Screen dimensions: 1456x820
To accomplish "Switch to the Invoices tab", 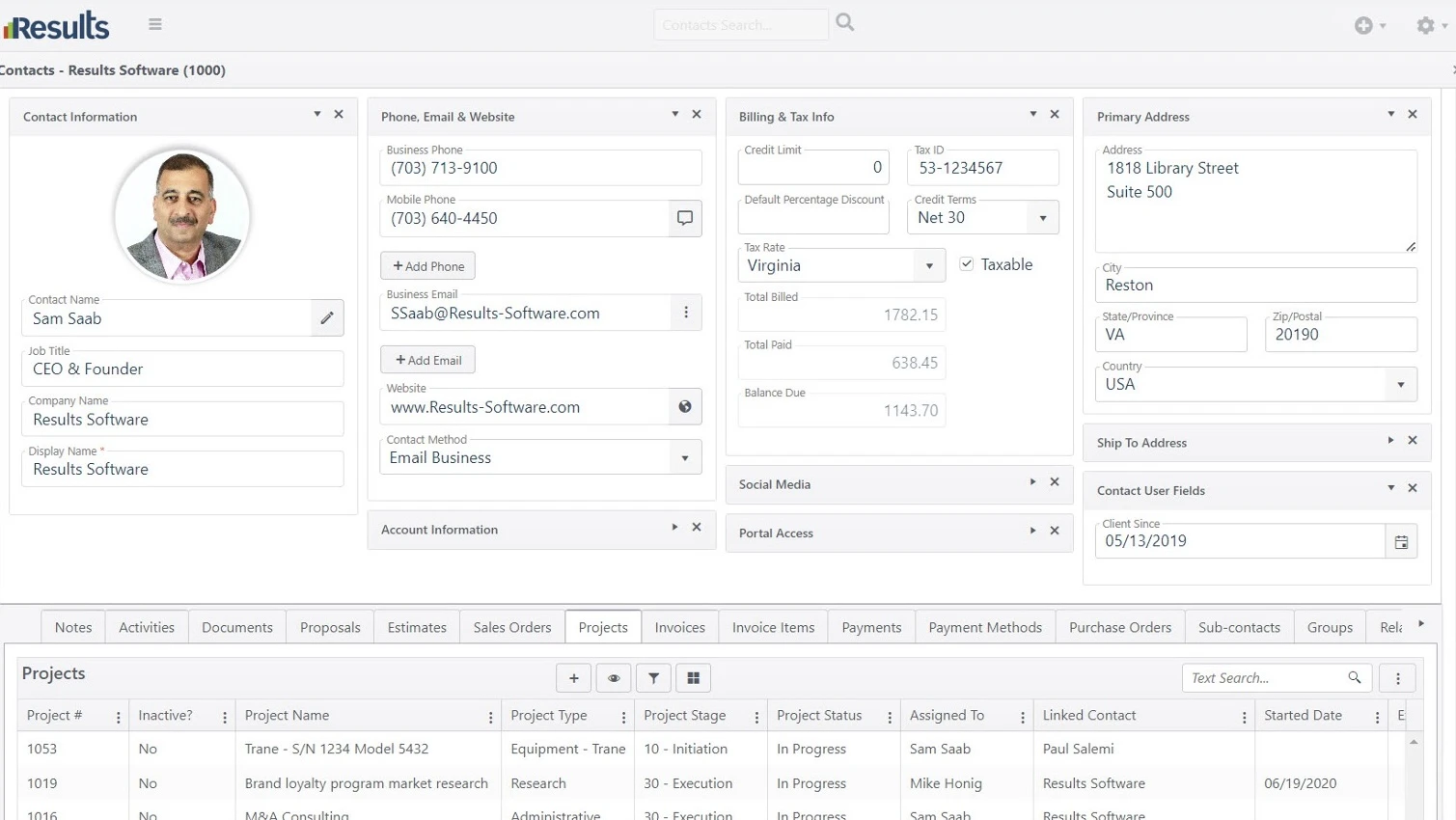I will [x=679, y=627].
